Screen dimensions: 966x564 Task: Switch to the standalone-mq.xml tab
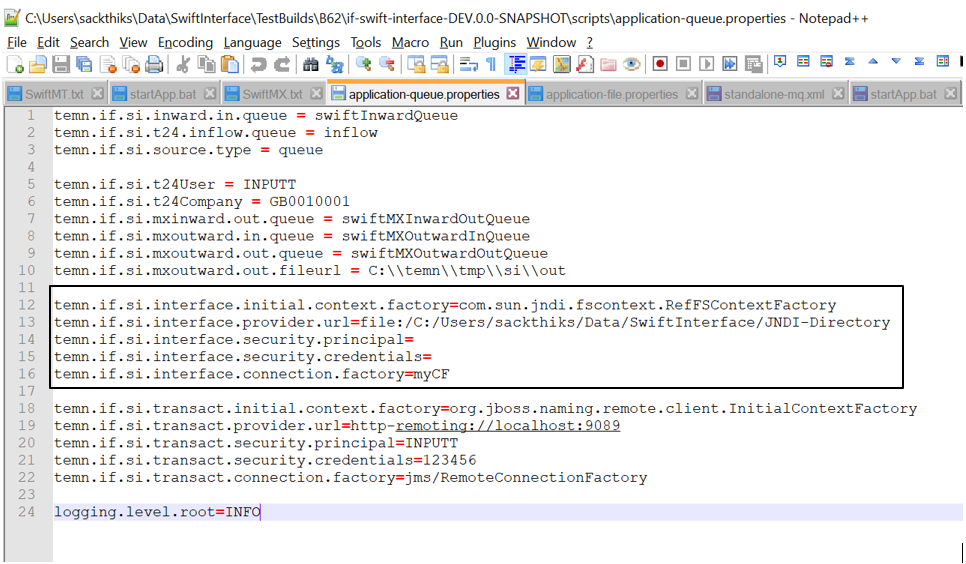pyautogui.click(x=775, y=94)
